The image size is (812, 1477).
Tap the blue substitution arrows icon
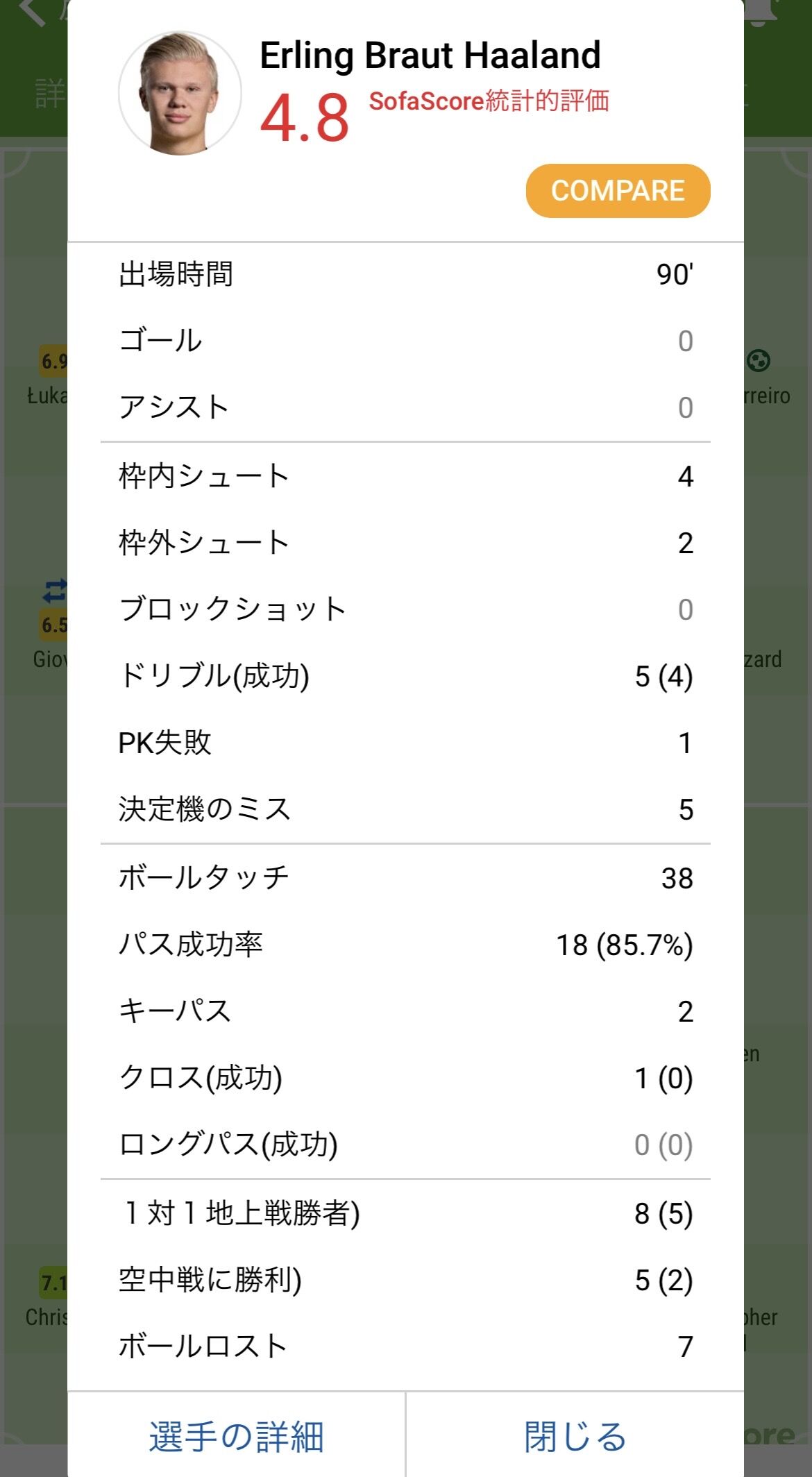tap(55, 591)
